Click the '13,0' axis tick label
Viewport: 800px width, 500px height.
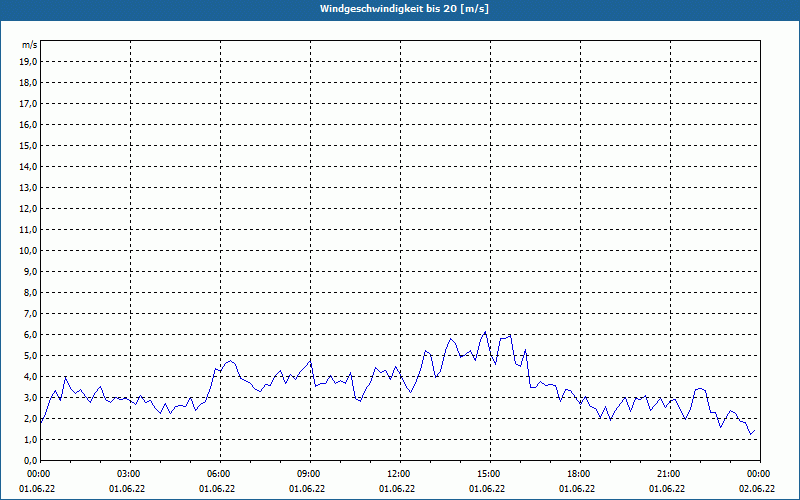28,187
